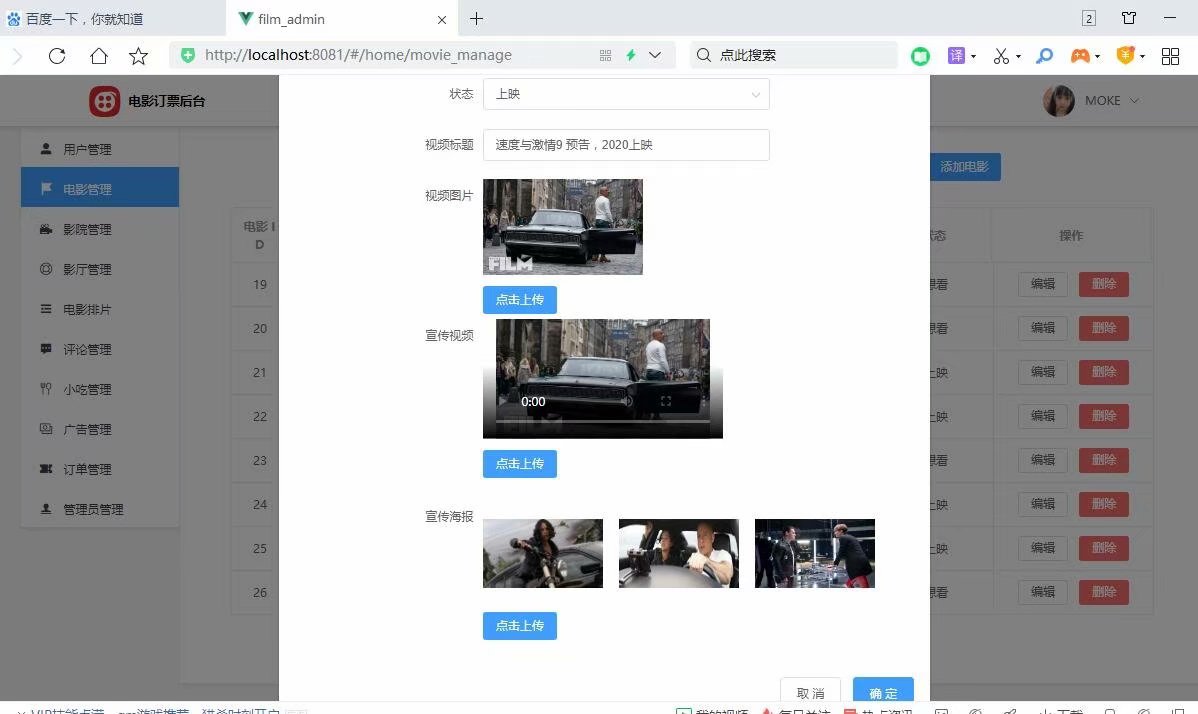Open the MOKE user dropdown menu

click(1112, 101)
